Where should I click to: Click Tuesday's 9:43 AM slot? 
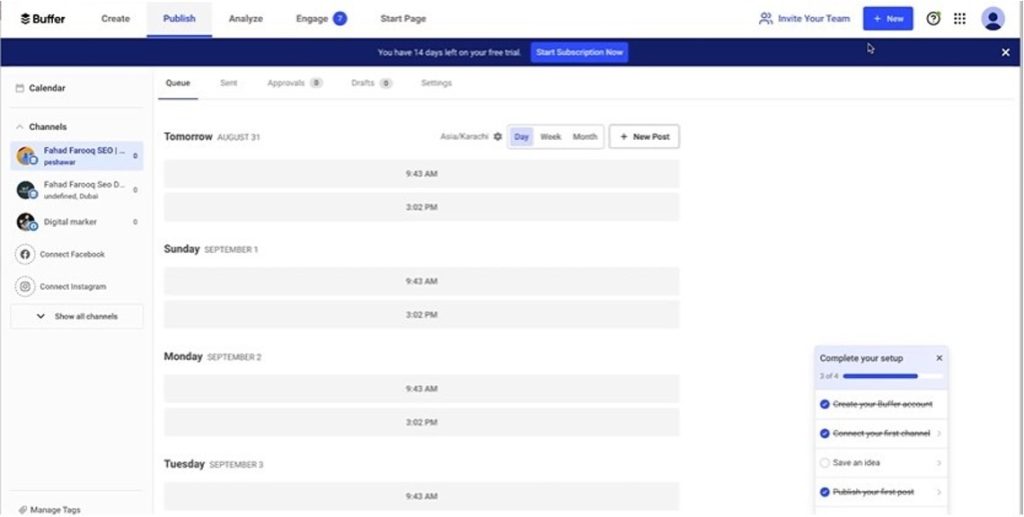(421, 497)
